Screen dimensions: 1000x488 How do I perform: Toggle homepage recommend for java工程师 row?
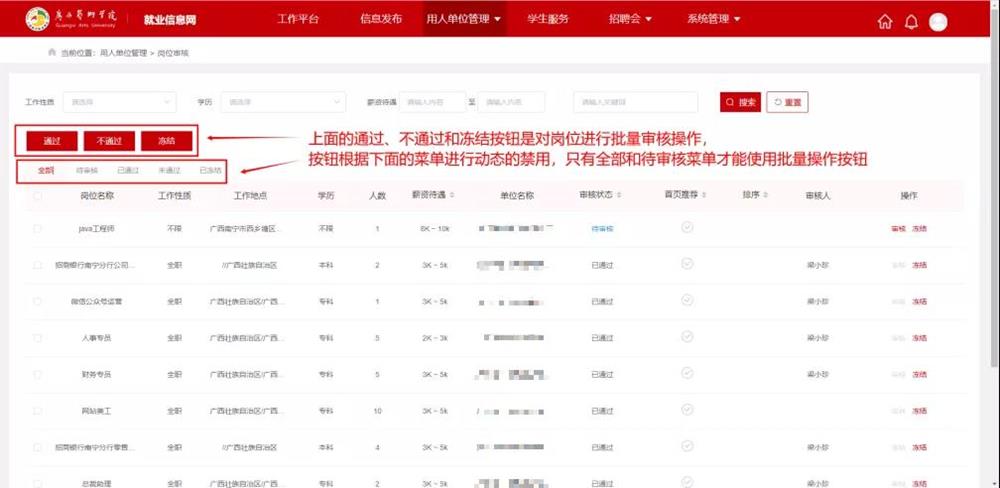tap(686, 228)
